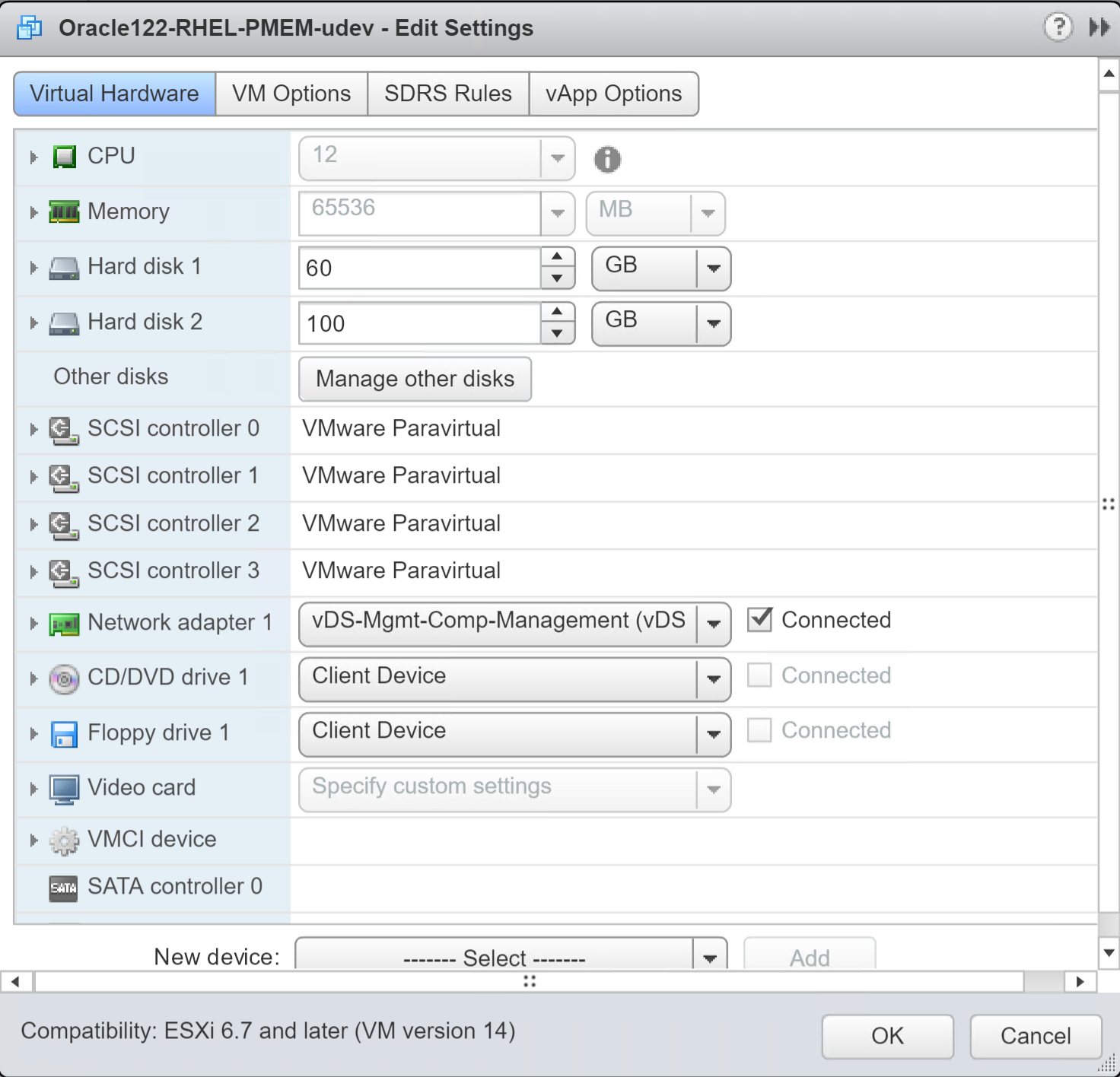Expand the SCSI controller 3 row
The width and height of the screenshot is (1120, 1077).
[33, 572]
